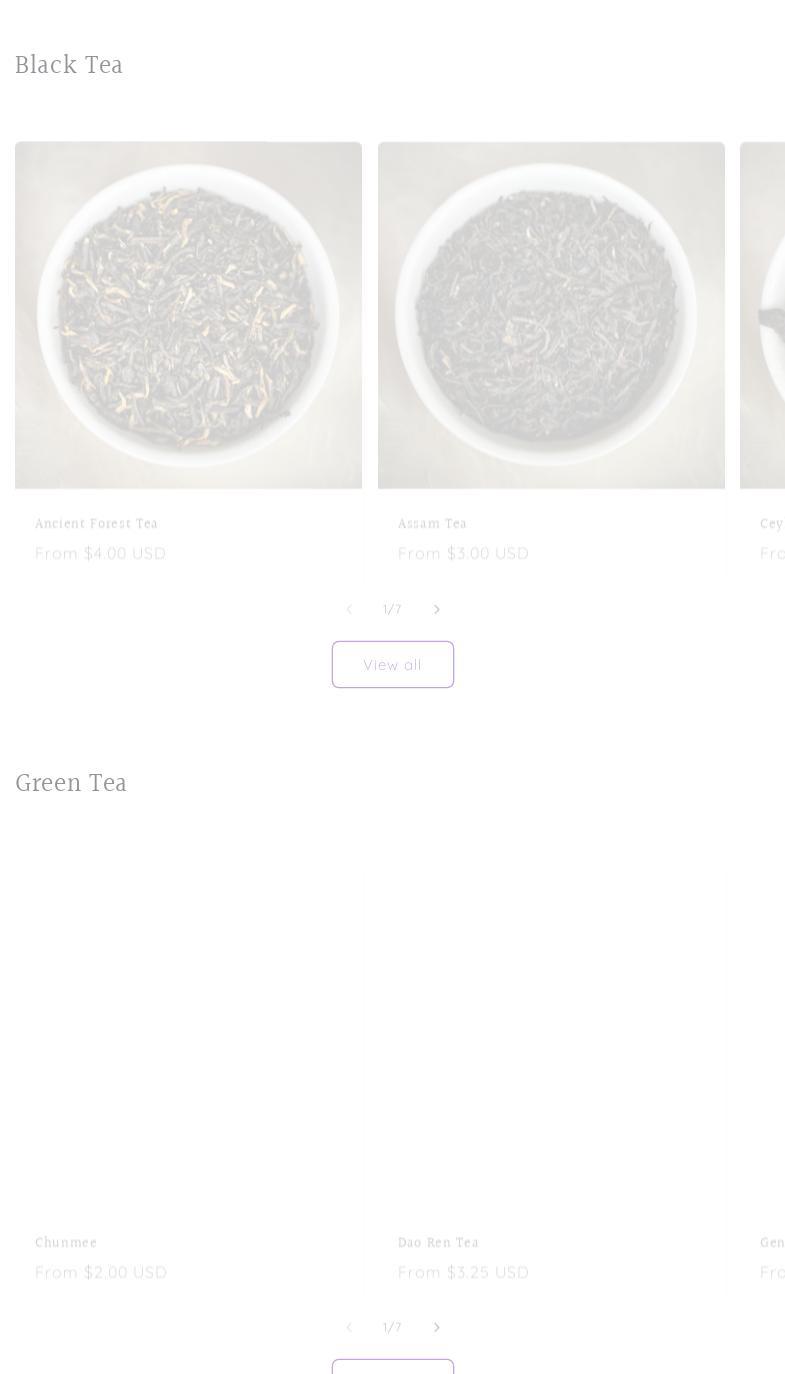Advance the Green Tea carousel to next slide
785x1374 pixels.
pos(436,1327)
